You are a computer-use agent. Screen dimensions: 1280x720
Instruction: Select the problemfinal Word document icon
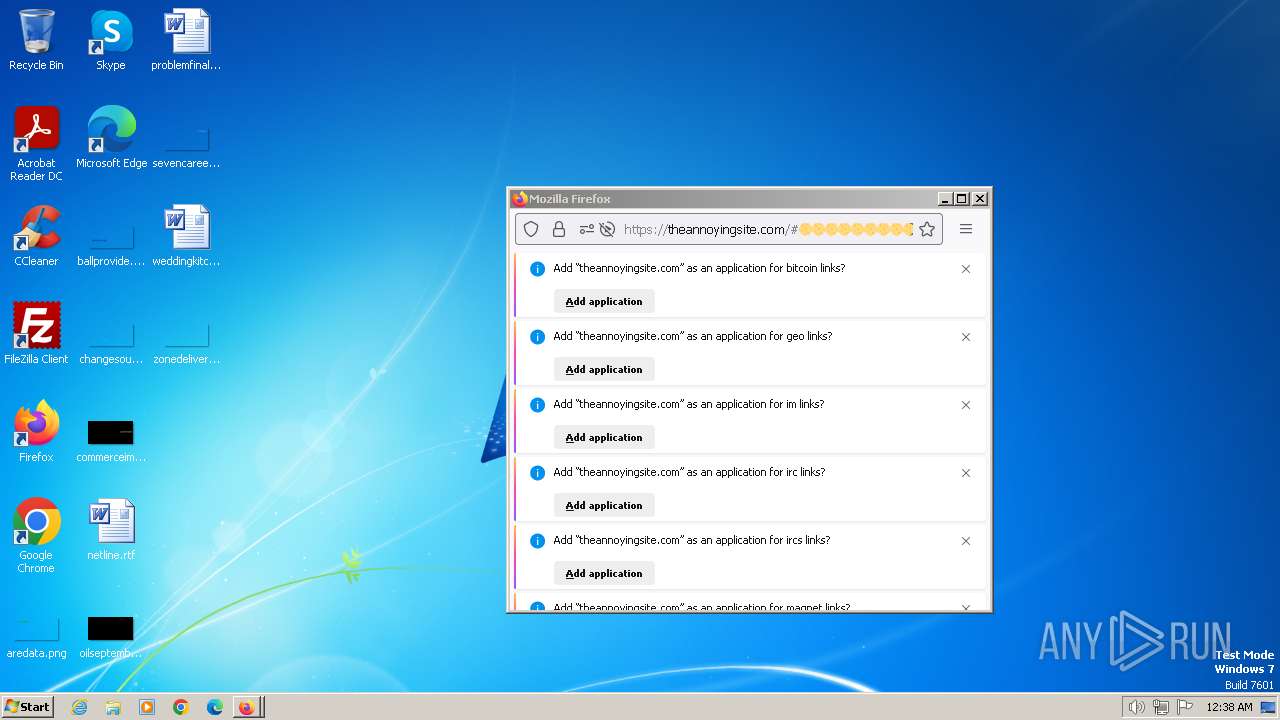click(x=186, y=40)
